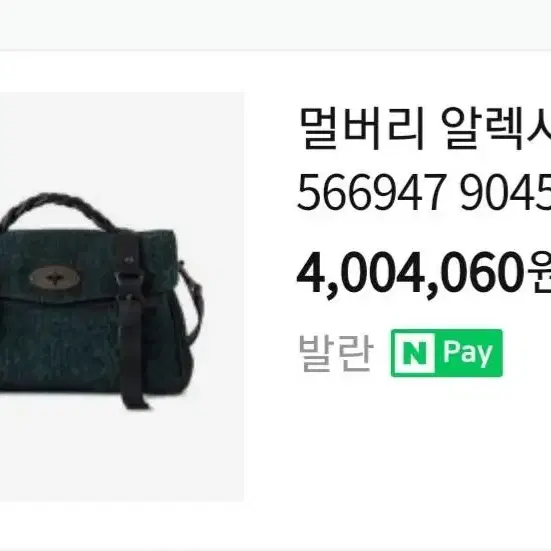This screenshot has width=551, height=551.
Task: Click the oval postman lock clasp on the bag
Action: (x=54, y=279)
